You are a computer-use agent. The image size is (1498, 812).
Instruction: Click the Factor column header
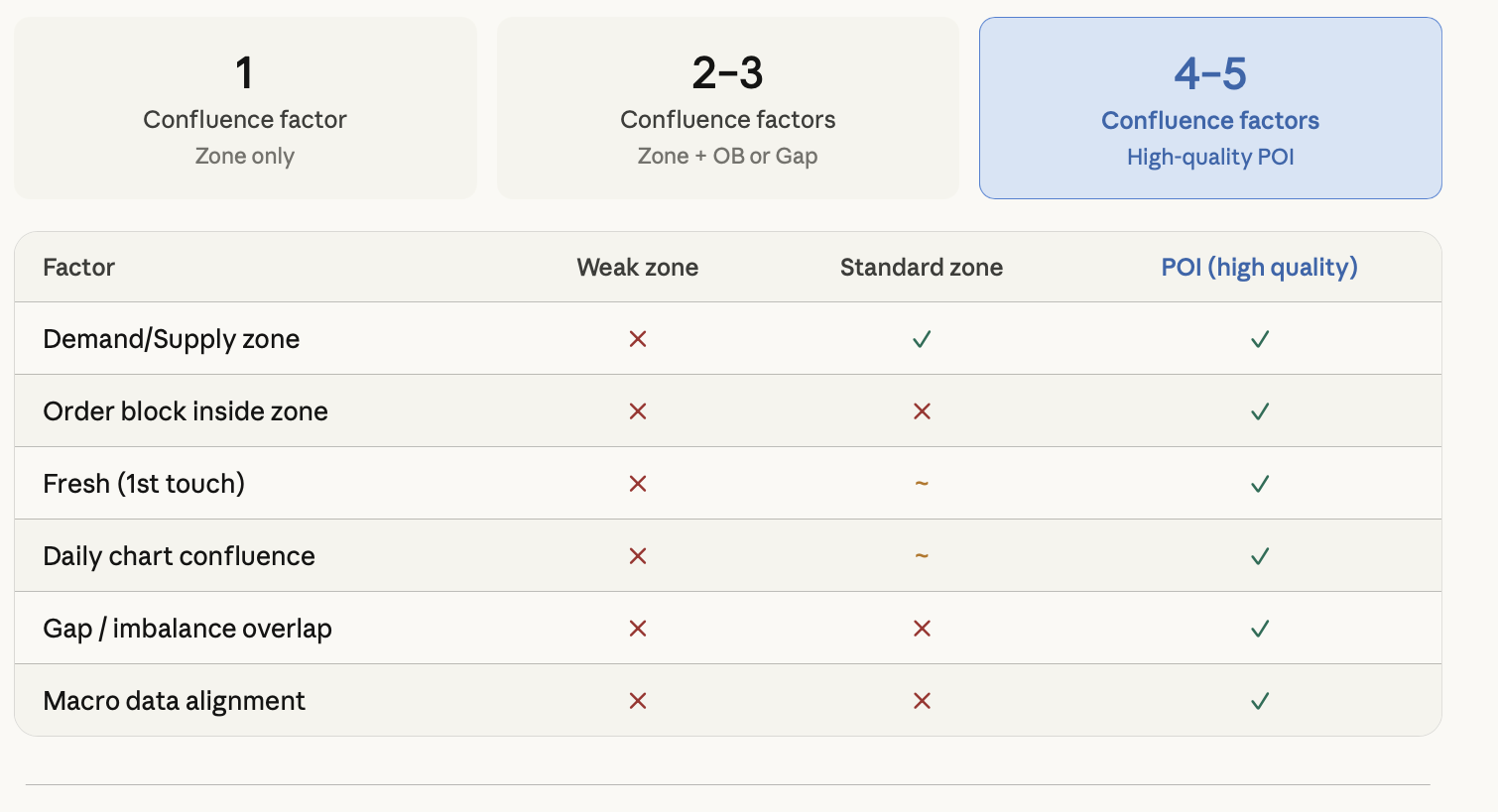tap(78, 268)
